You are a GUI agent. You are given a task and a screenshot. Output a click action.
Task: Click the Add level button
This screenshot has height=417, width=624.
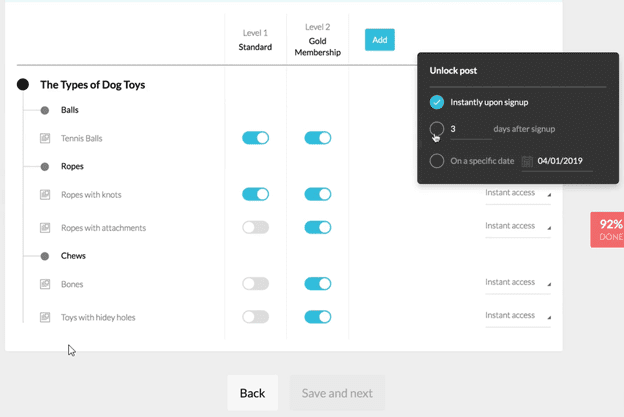coord(380,40)
